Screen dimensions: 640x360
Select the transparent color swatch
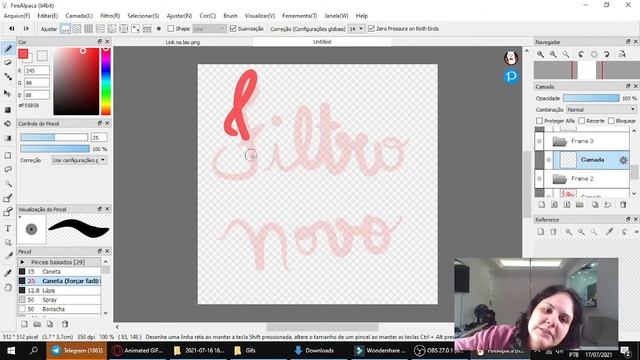[42, 56]
